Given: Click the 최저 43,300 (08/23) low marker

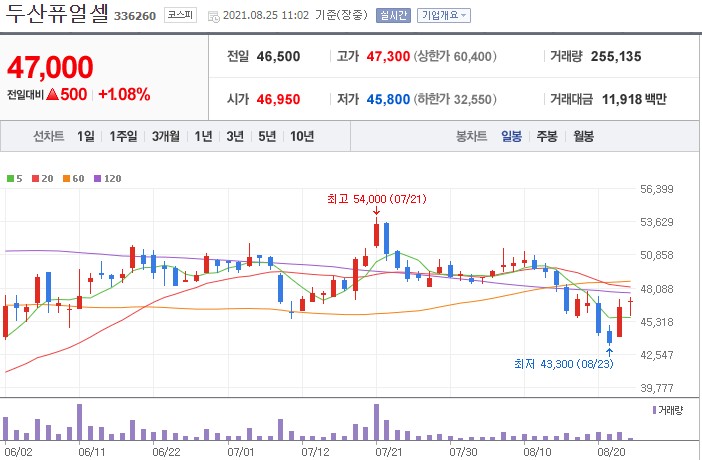Looking at the screenshot, I should click(x=563, y=364).
